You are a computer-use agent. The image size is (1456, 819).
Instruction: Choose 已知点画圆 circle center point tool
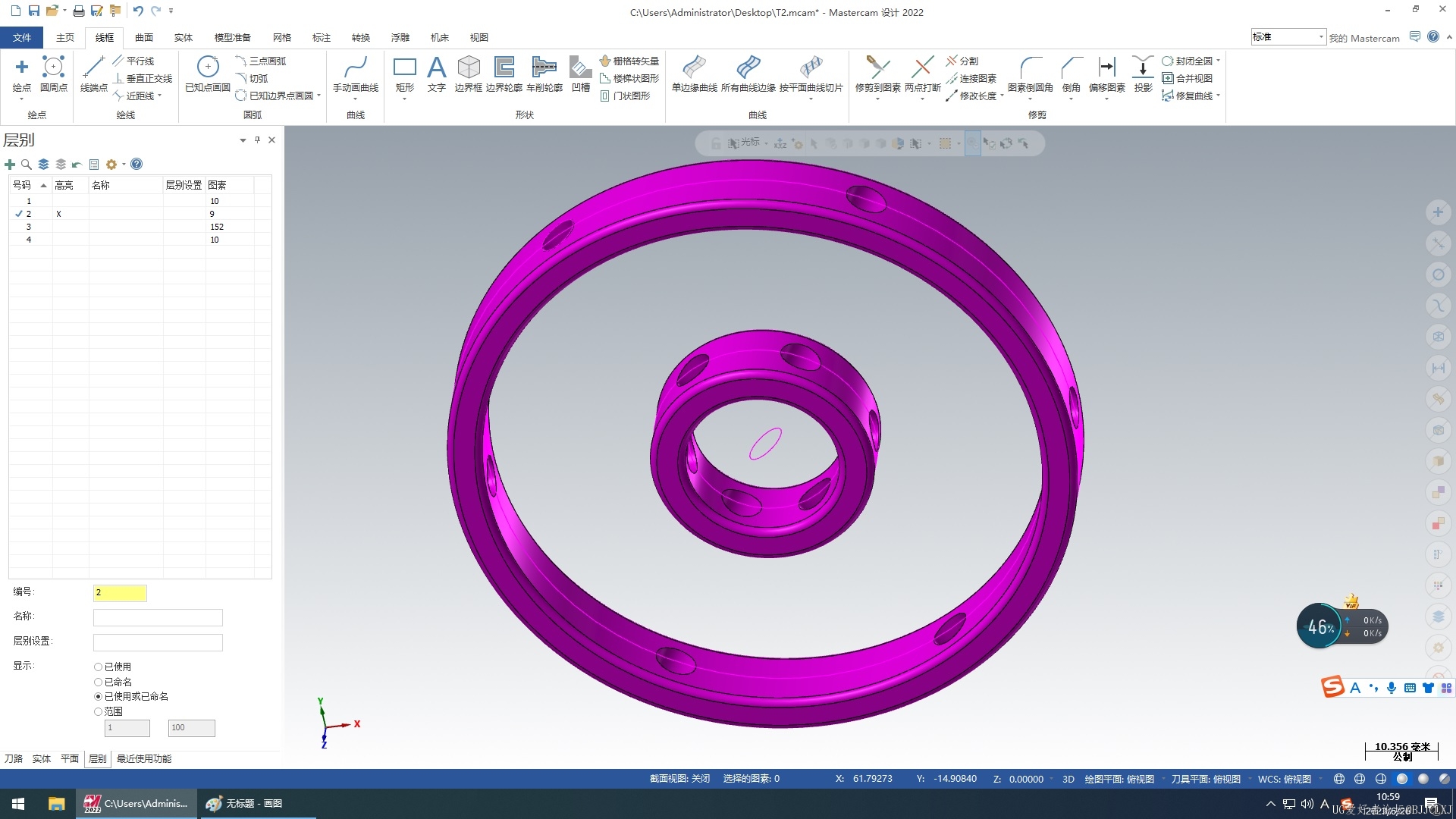point(208,74)
